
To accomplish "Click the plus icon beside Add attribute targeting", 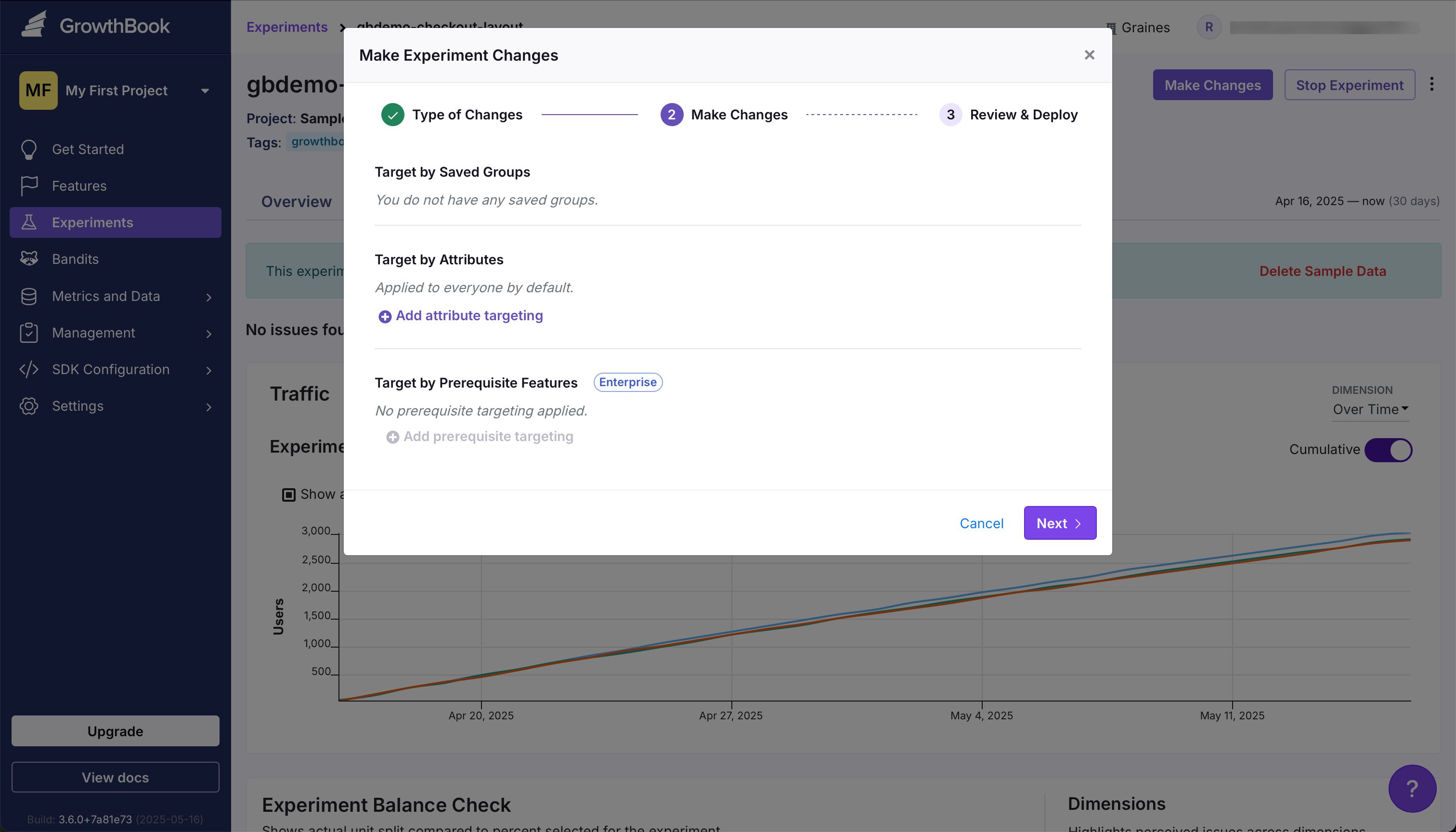I will (x=385, y=316).
